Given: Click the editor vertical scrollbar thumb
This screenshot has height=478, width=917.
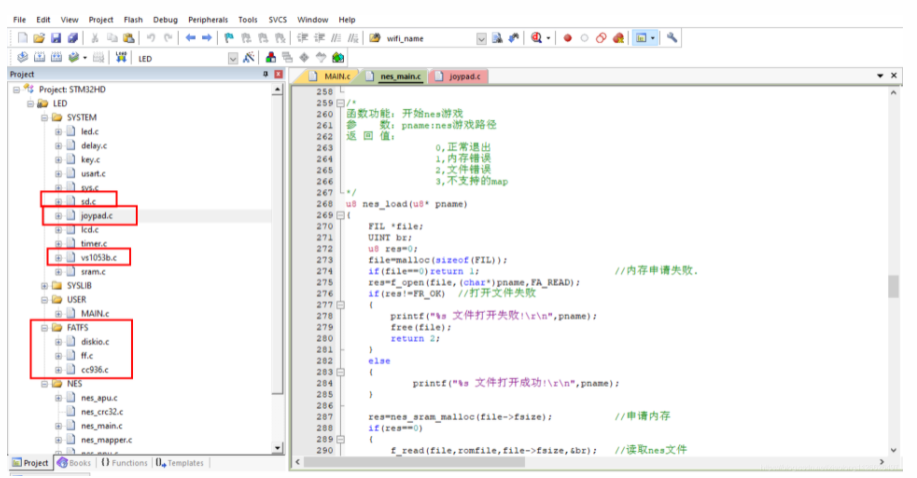Looking at the screenshot, I should pos(892,286).
